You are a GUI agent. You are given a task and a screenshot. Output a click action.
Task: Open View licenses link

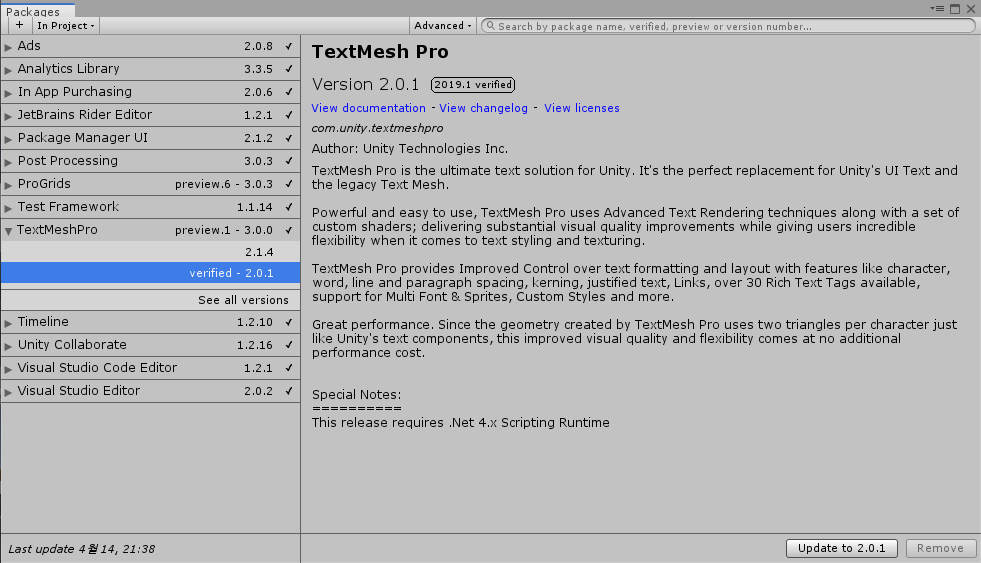[x=582, y=108]
